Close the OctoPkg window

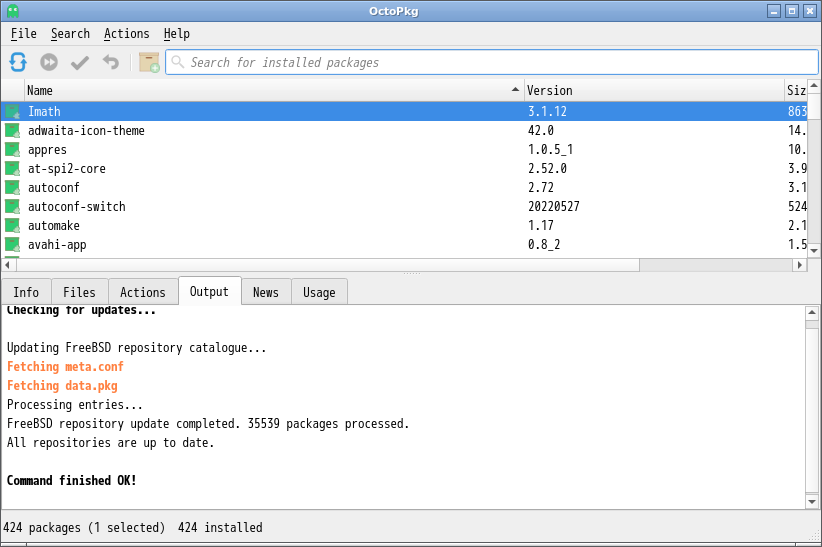click(x=810, y=10)
